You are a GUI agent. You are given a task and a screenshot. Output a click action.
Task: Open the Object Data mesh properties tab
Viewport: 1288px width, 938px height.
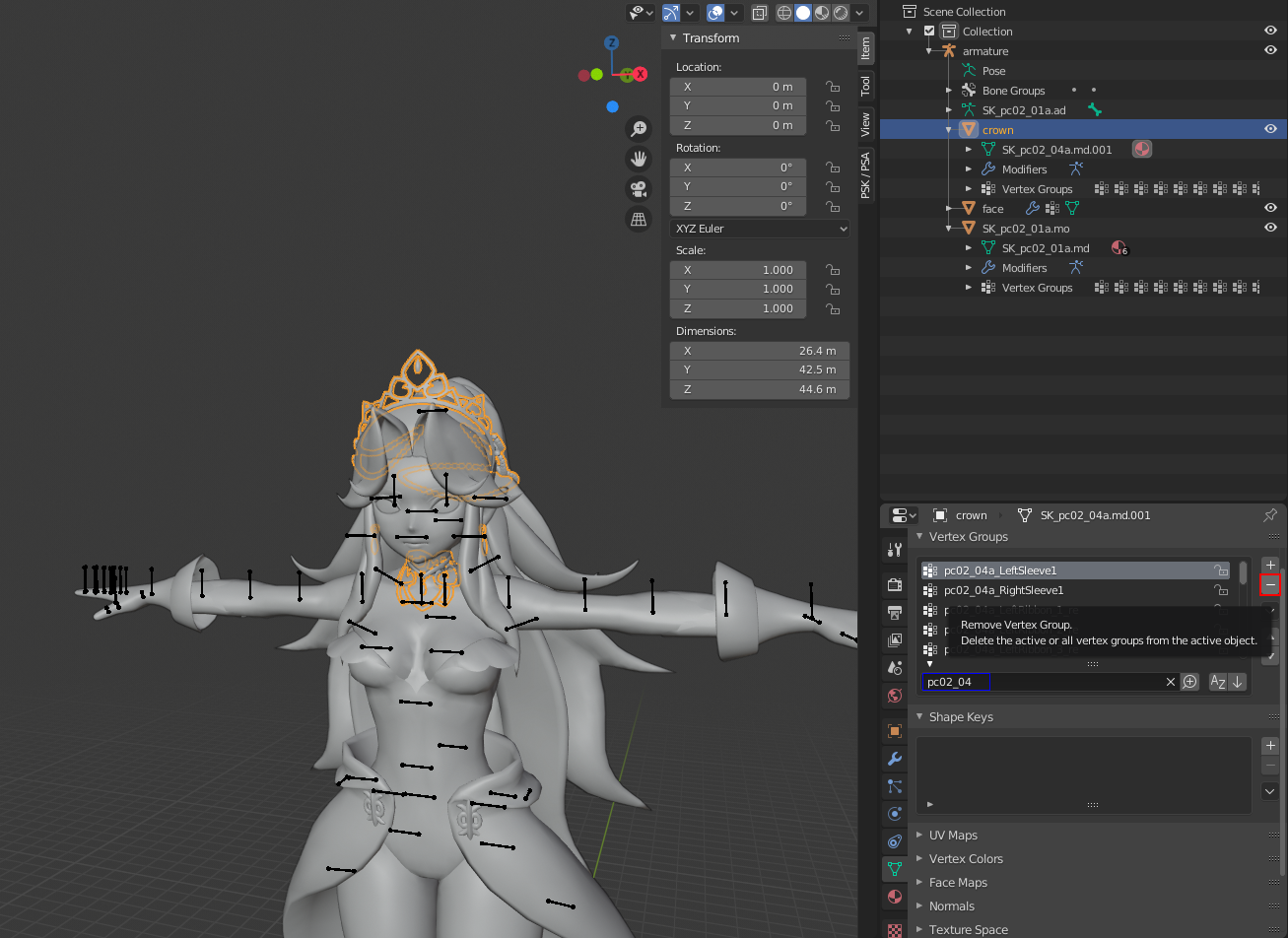895,869
